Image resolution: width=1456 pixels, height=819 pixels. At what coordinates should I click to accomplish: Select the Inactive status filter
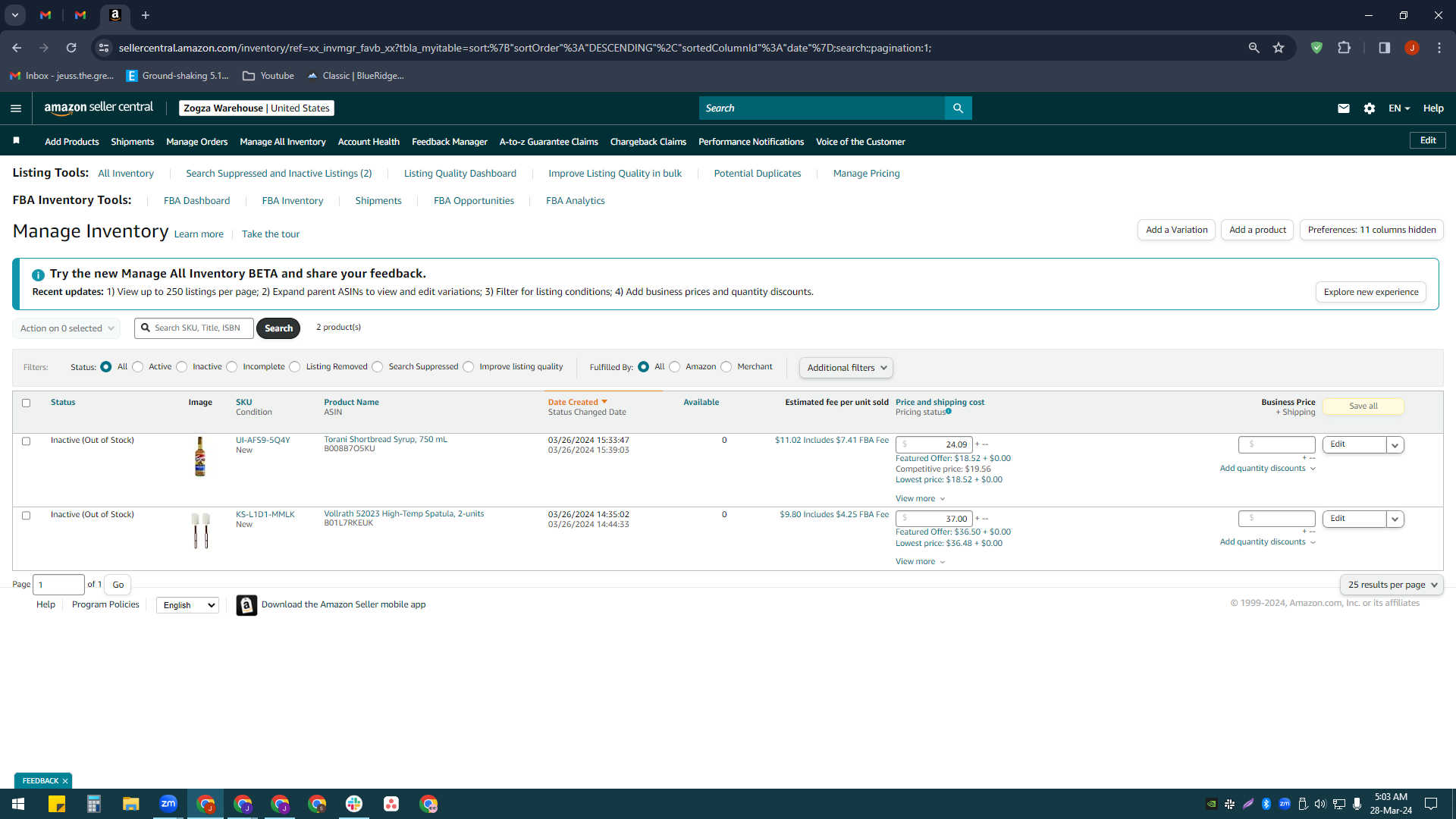coord(182,367)
